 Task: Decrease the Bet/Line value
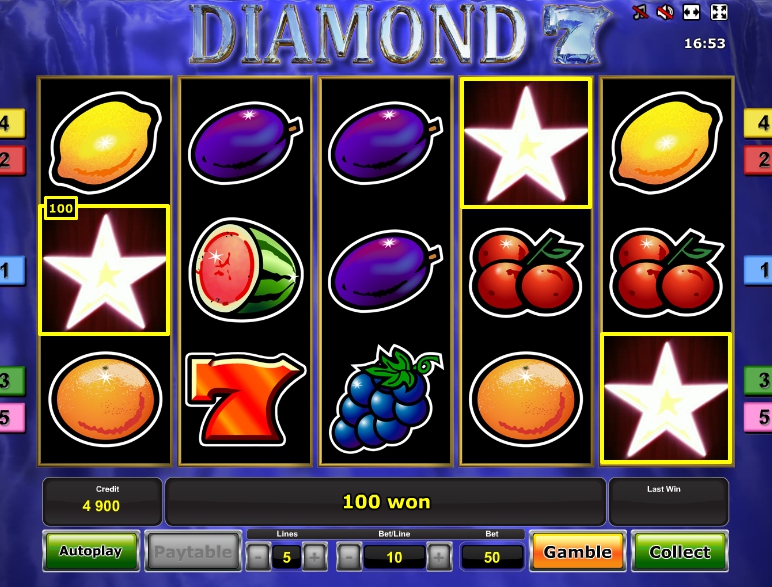pos(349,557)
